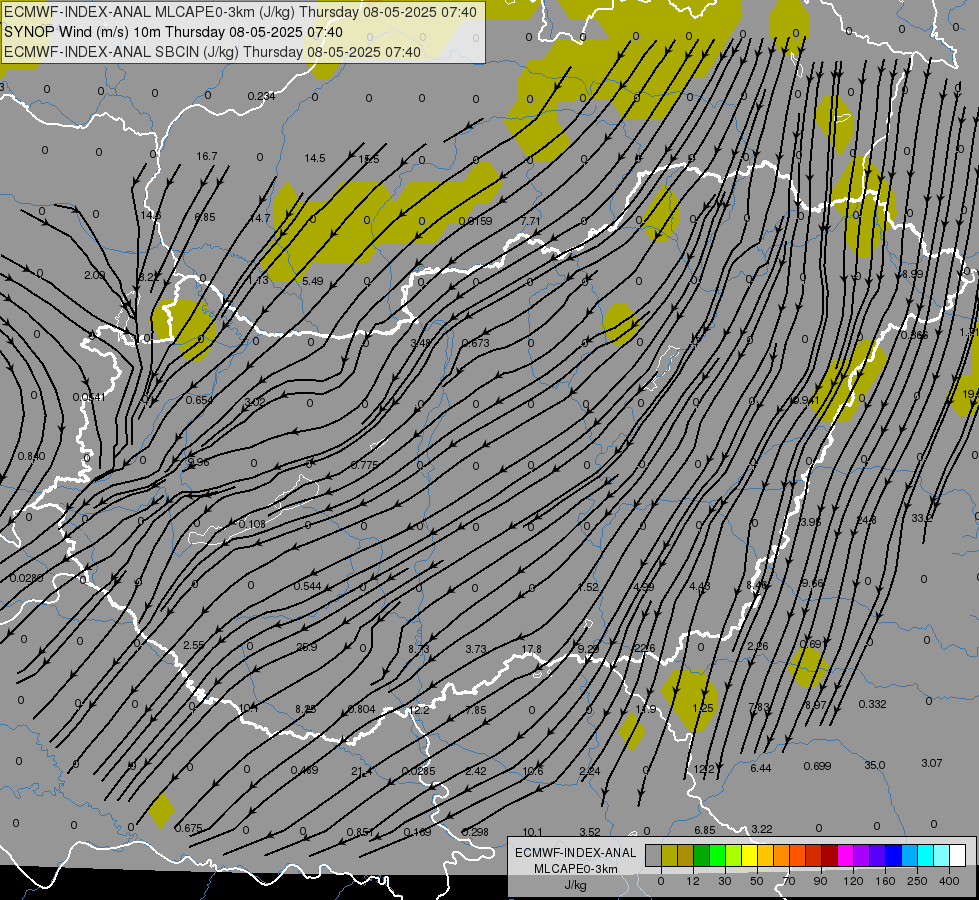Viewport: 979px width, 900px height.
Task: Select the magenta legend swatch
Action: (x=845, y=856)
